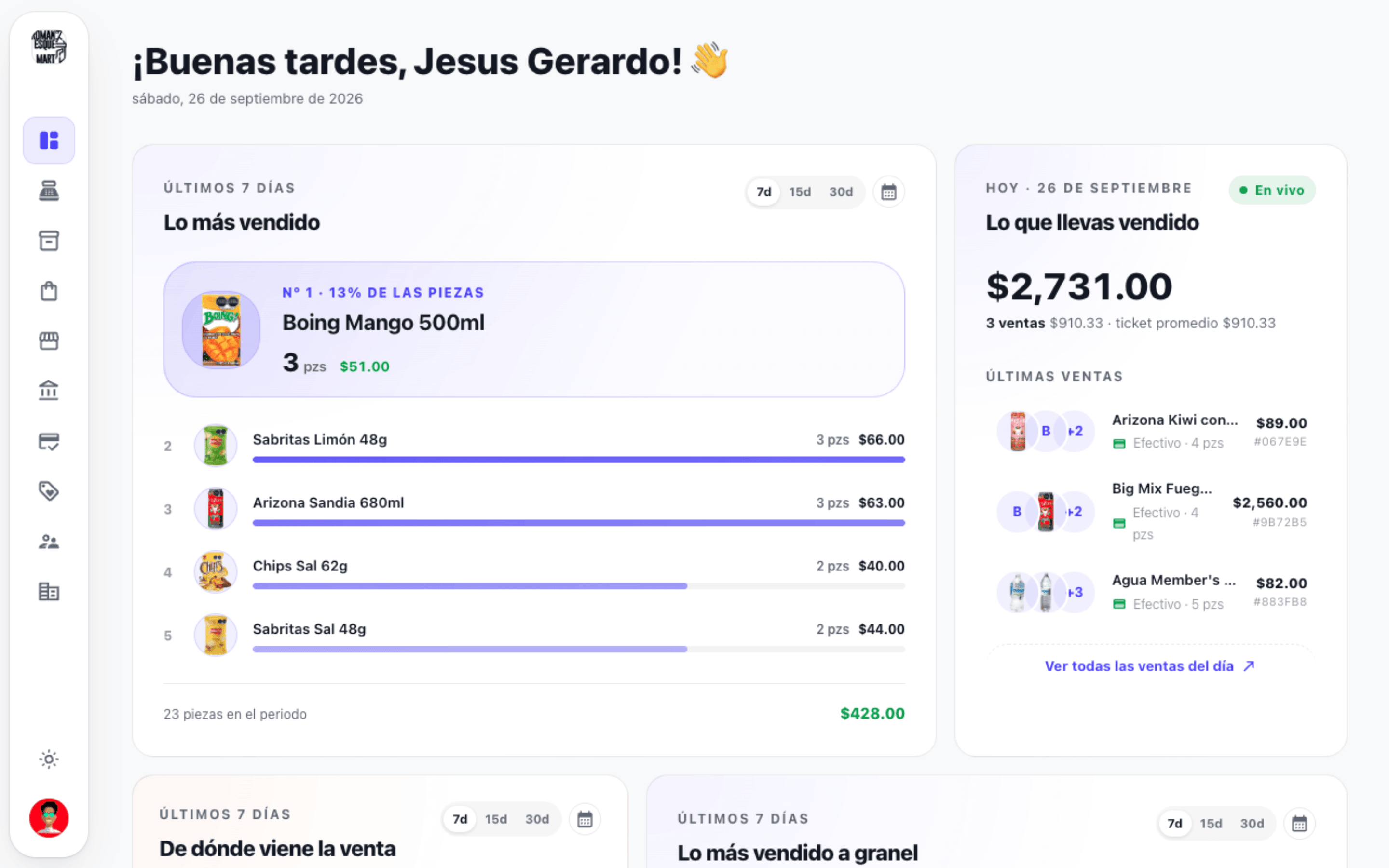Open calendar picker in Lo más vendido a granel
This screenshot has height=868, width=1389.
tap(1299, 824)
